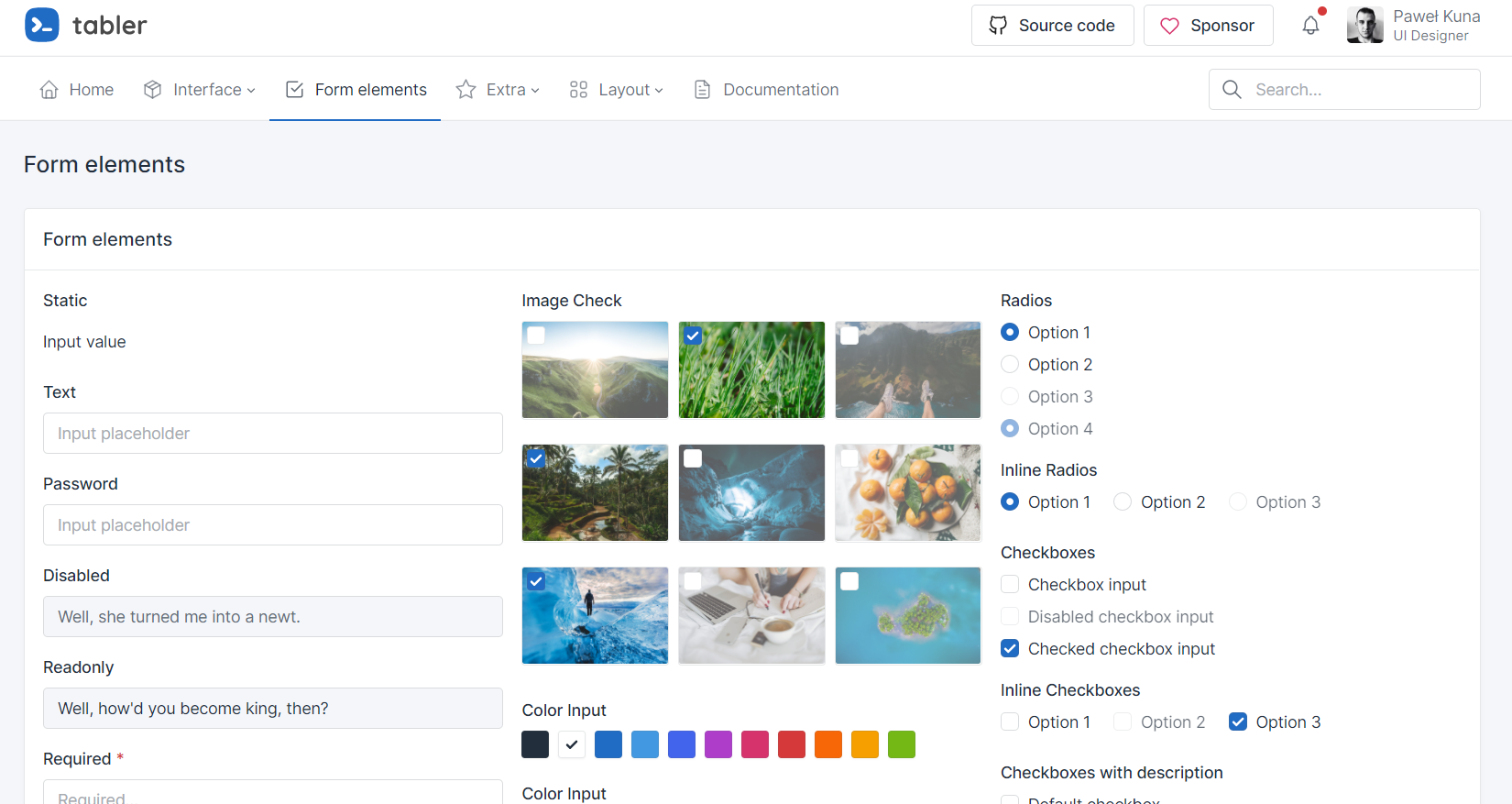Select radio Option 1 under Radios
The width and height of the screenshot is (1512, 804).
(1010, 332)
